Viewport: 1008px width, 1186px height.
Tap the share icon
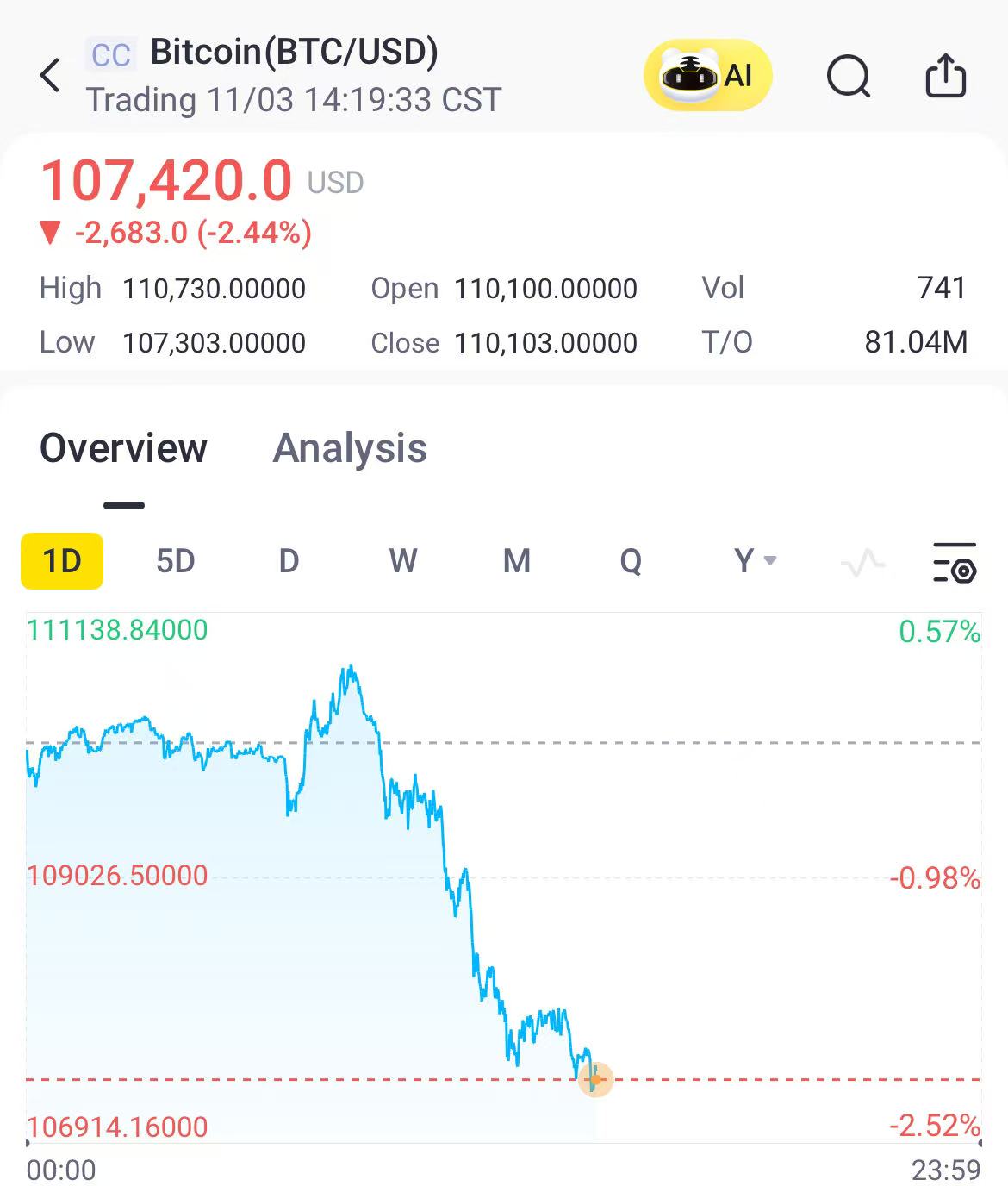tap(945, 76)
